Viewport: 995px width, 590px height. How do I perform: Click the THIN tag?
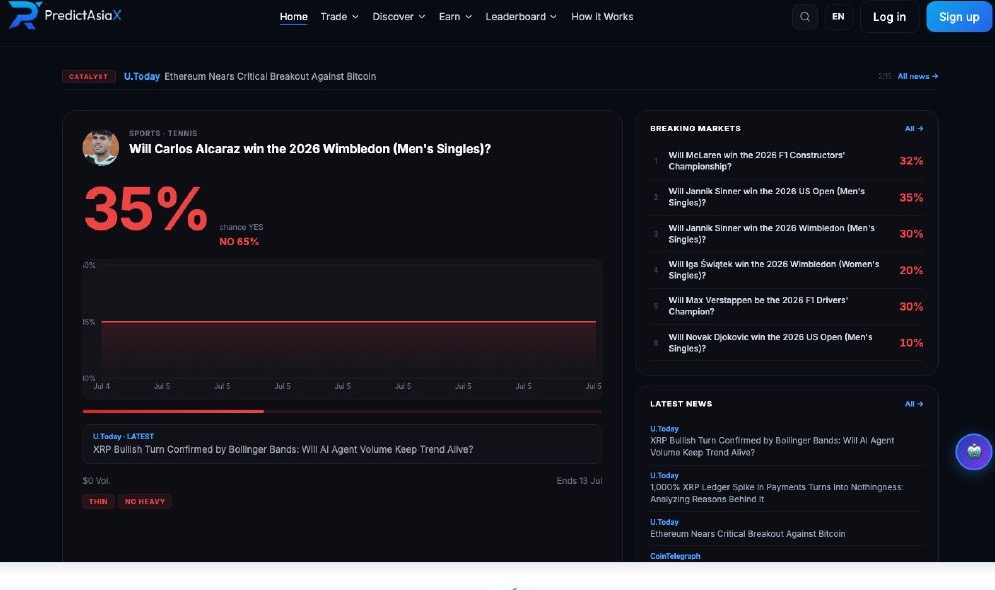click(x=98, y=501)
